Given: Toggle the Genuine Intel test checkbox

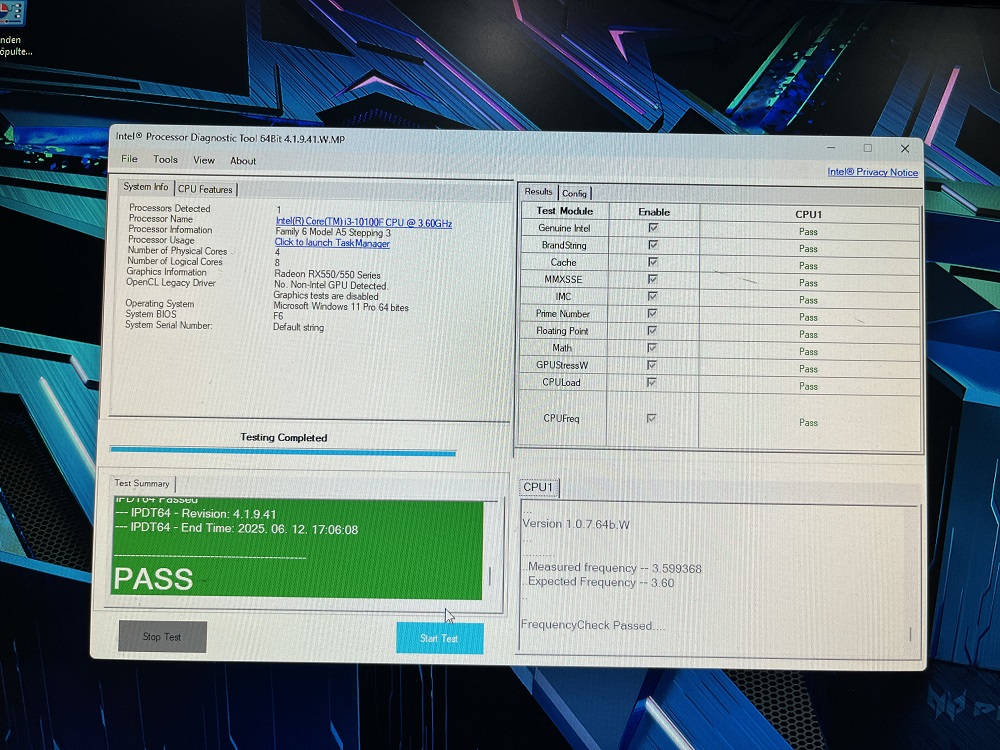Looking at the screenshot, I should (653, 228).
